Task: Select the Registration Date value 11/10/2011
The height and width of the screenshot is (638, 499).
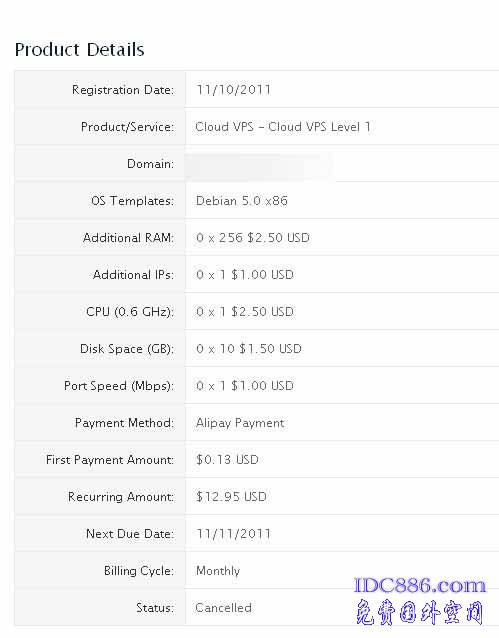Action: tap(233, 90)
